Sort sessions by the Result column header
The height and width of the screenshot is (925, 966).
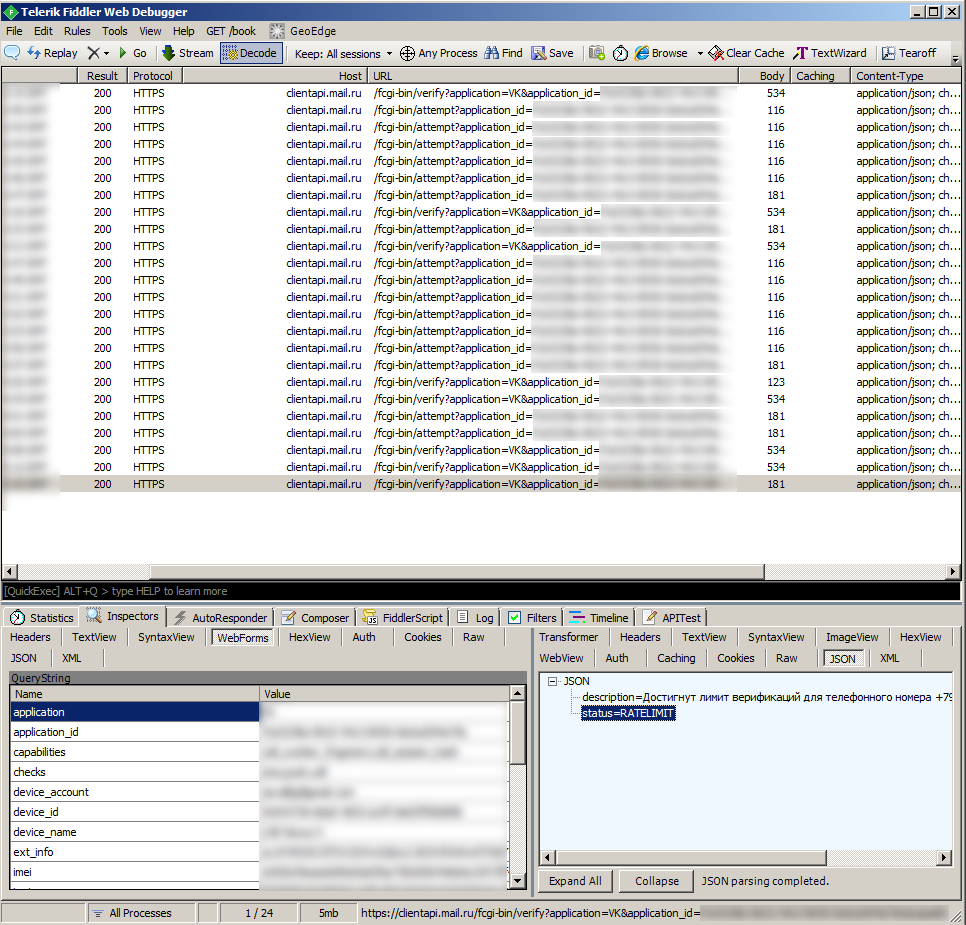102,76
